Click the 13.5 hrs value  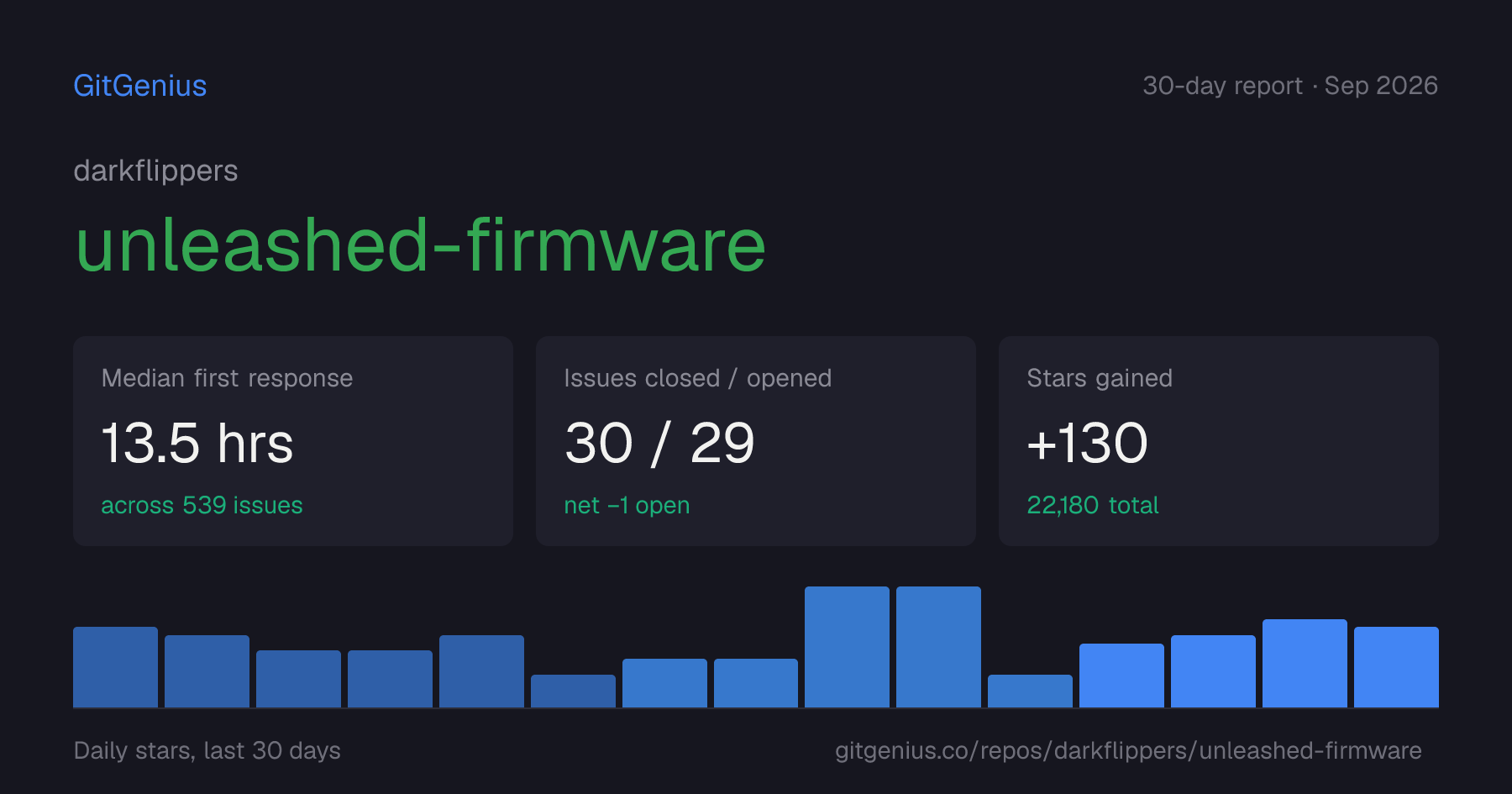(197, 443)
